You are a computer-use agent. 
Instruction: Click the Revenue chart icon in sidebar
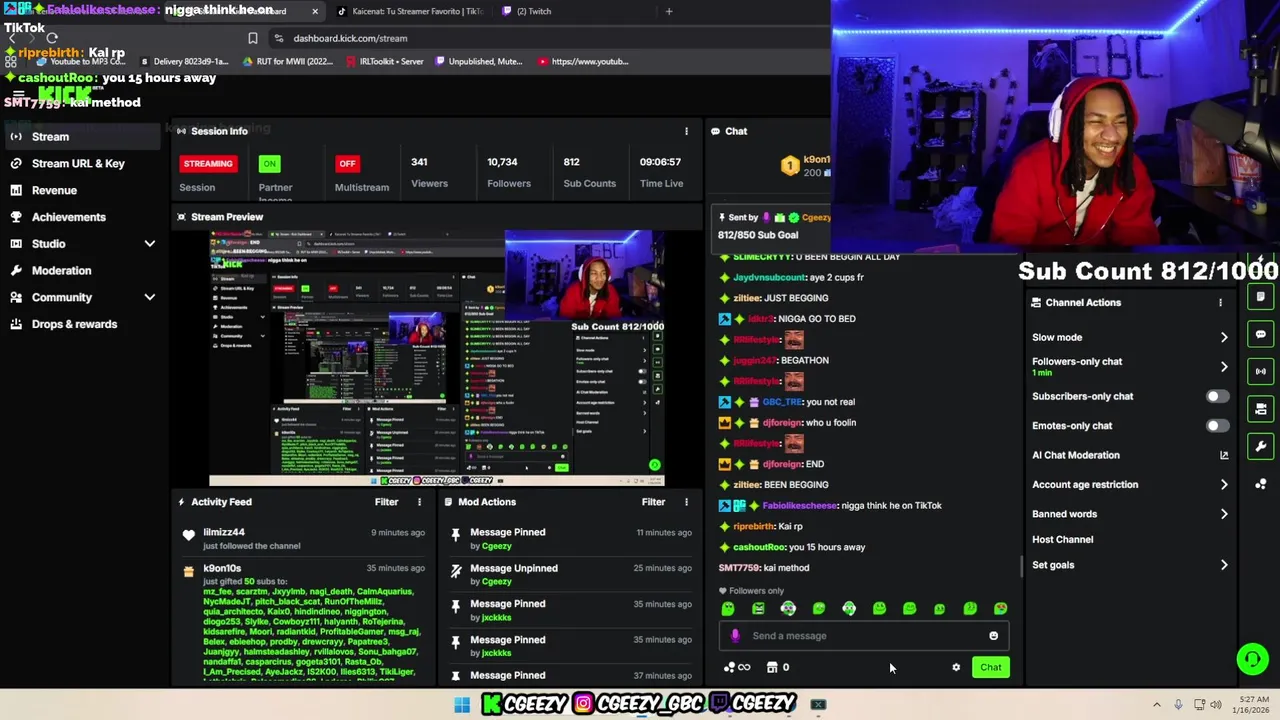point(16,190)
